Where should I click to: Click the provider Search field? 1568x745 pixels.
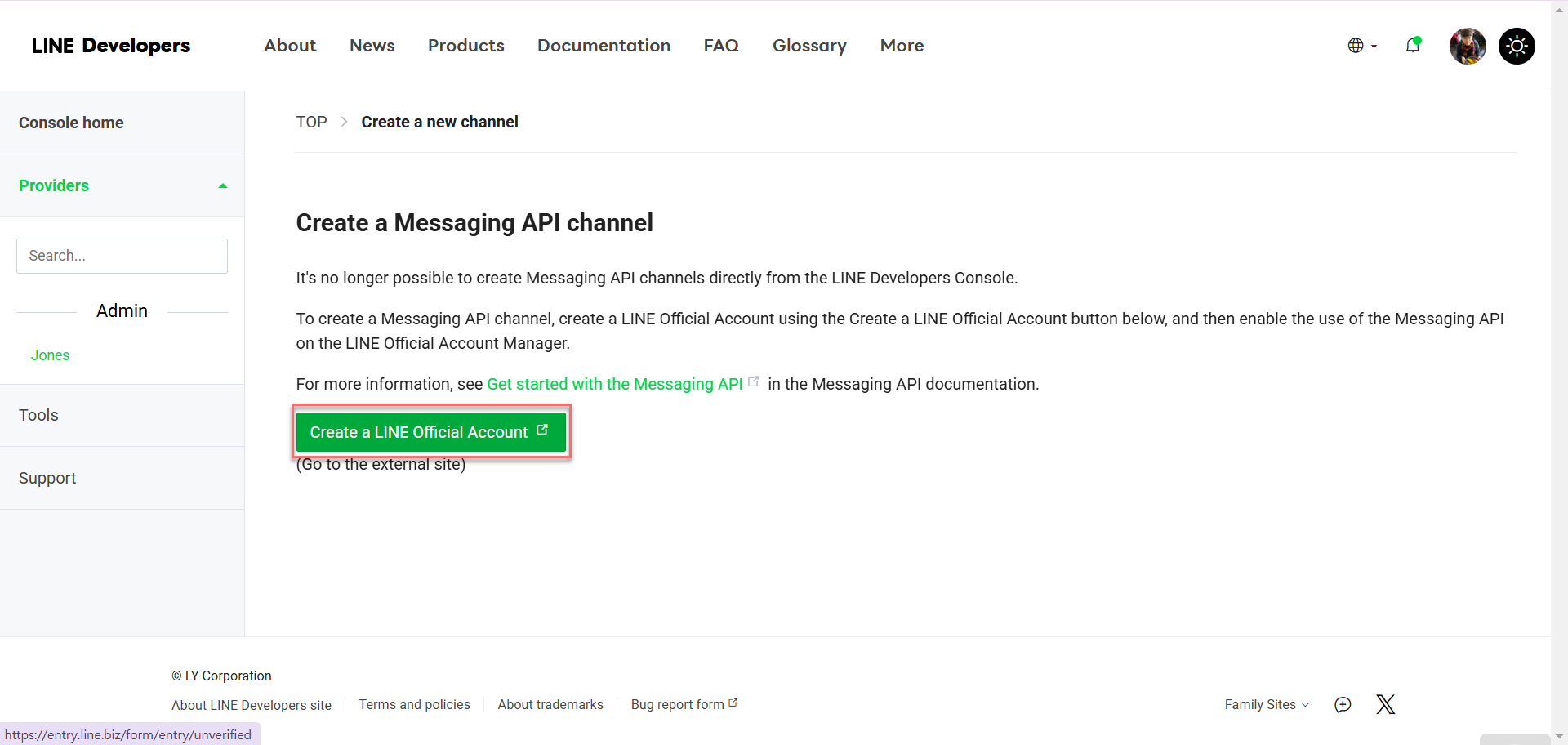pyautogui.click(x=122, y=256)
